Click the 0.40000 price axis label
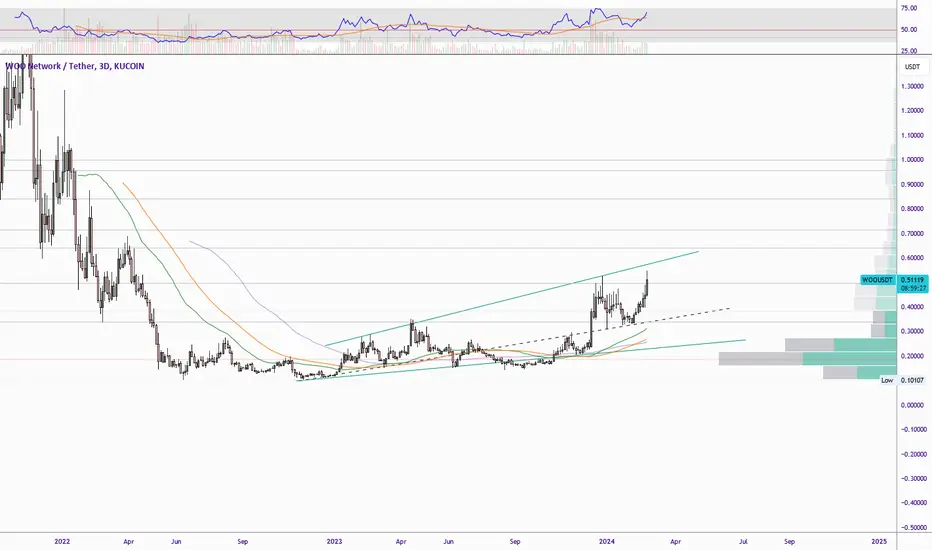The height and width of the screenshot is (550, 932). click(912, 307)
